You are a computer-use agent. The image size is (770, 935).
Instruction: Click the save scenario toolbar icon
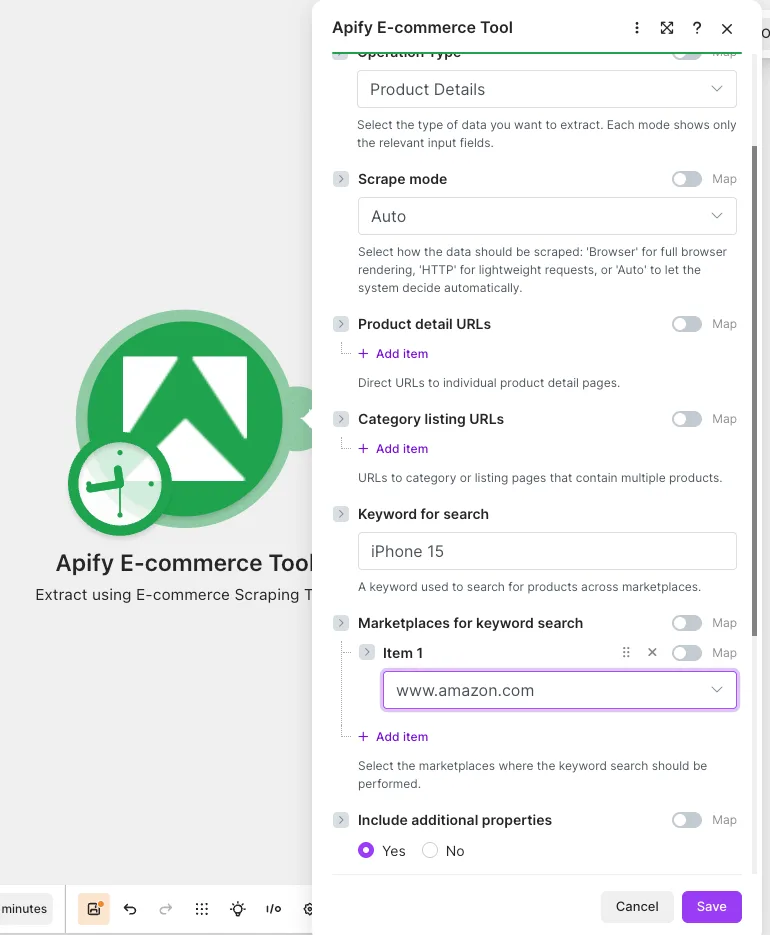pos(94,909)
